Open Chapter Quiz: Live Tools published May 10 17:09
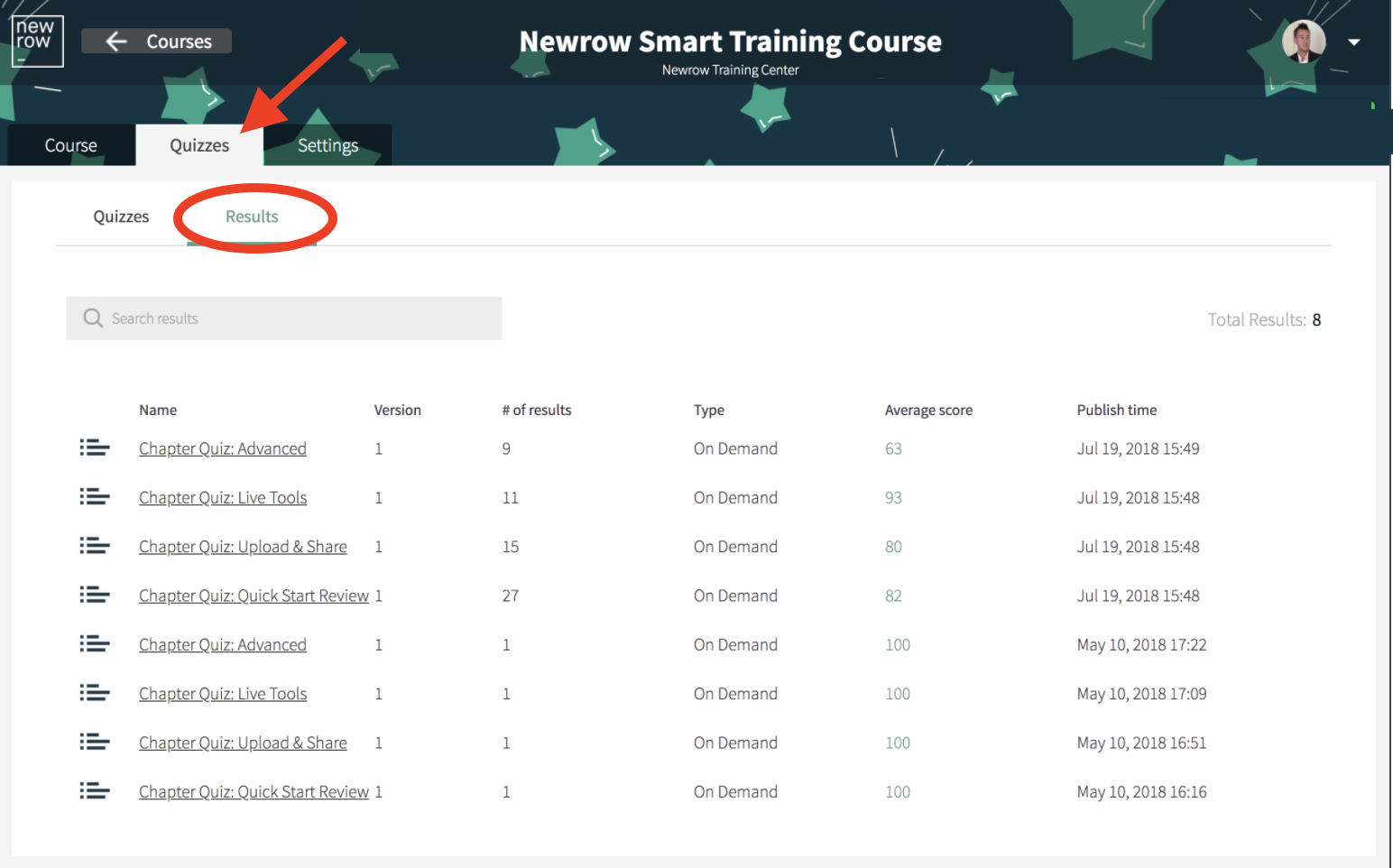The width and height of the screenshot is (1393, 868). point(223,693)
